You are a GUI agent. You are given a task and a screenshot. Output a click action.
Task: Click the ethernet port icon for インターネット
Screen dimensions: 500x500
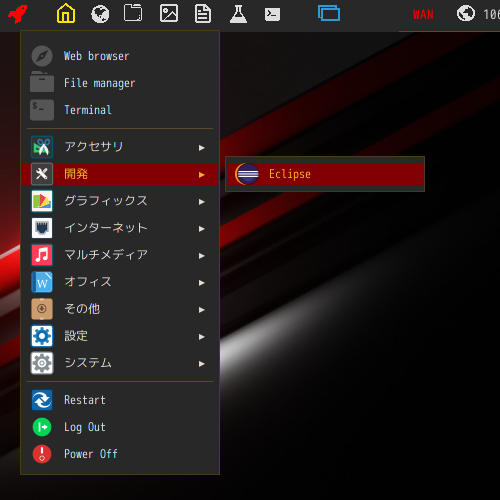[42, 228]
